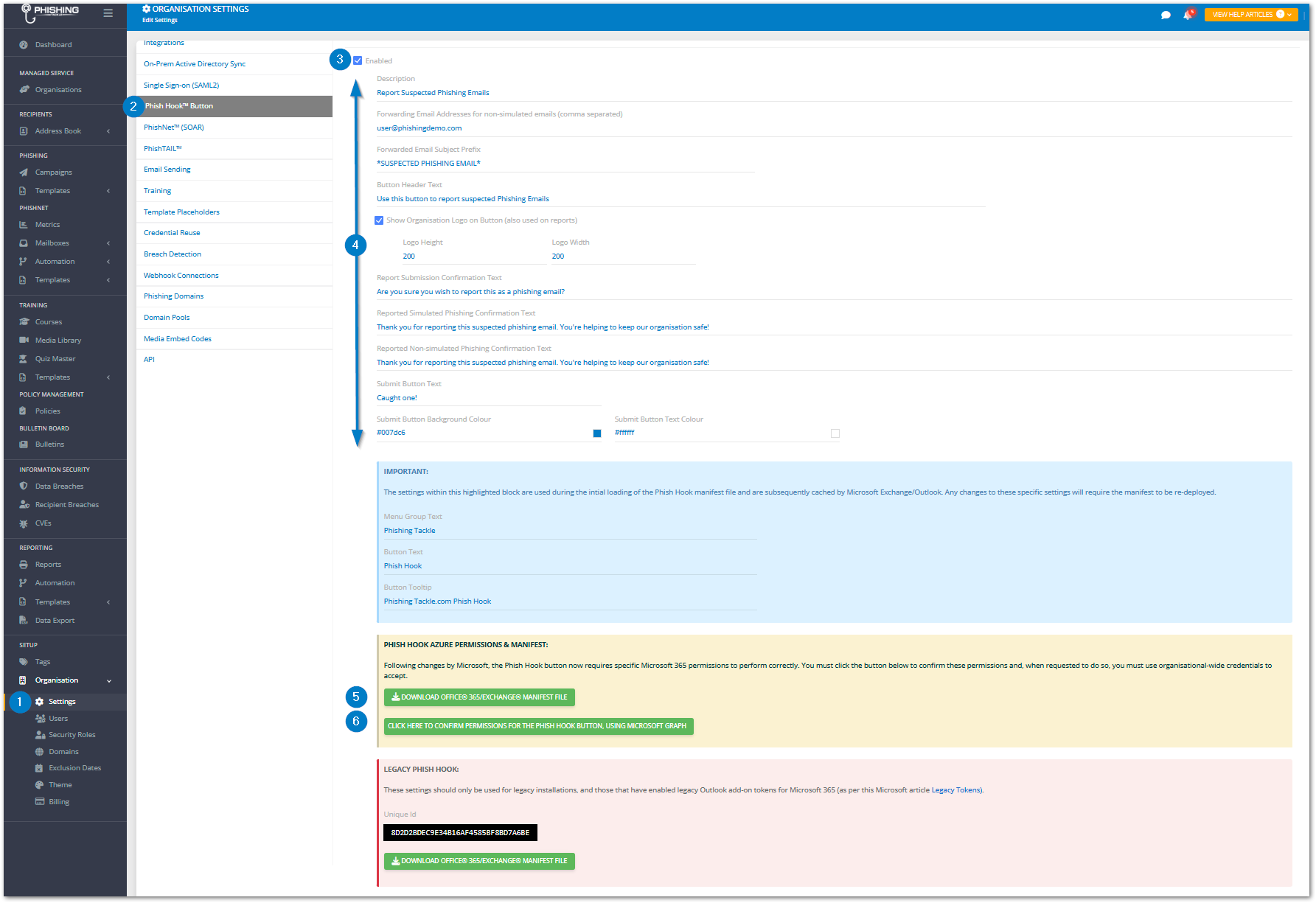Click the hamburger menu icon
The image size is (1316, 903).
coord(108,13)
